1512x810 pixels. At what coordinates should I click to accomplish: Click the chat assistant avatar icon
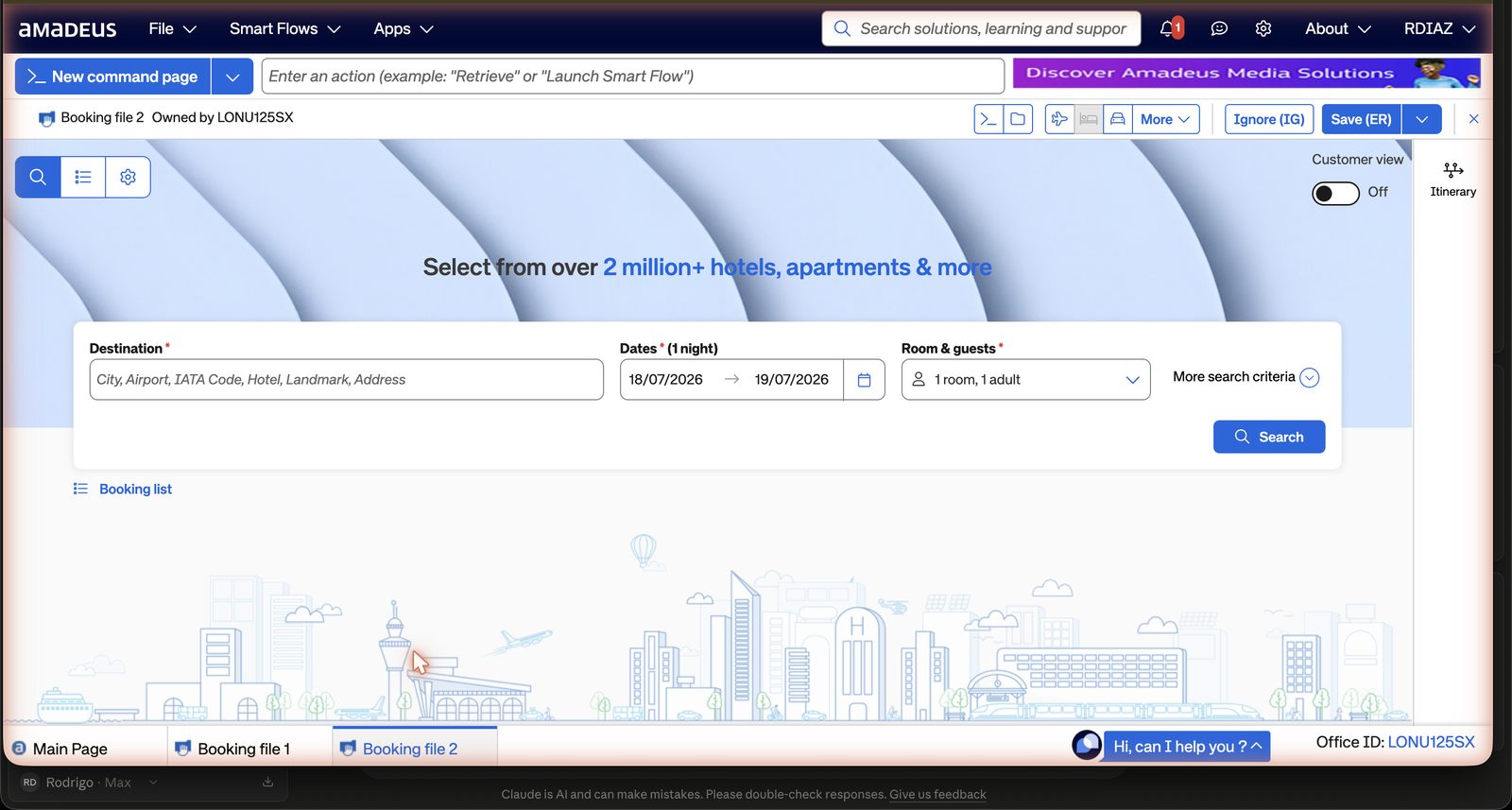1087,745
